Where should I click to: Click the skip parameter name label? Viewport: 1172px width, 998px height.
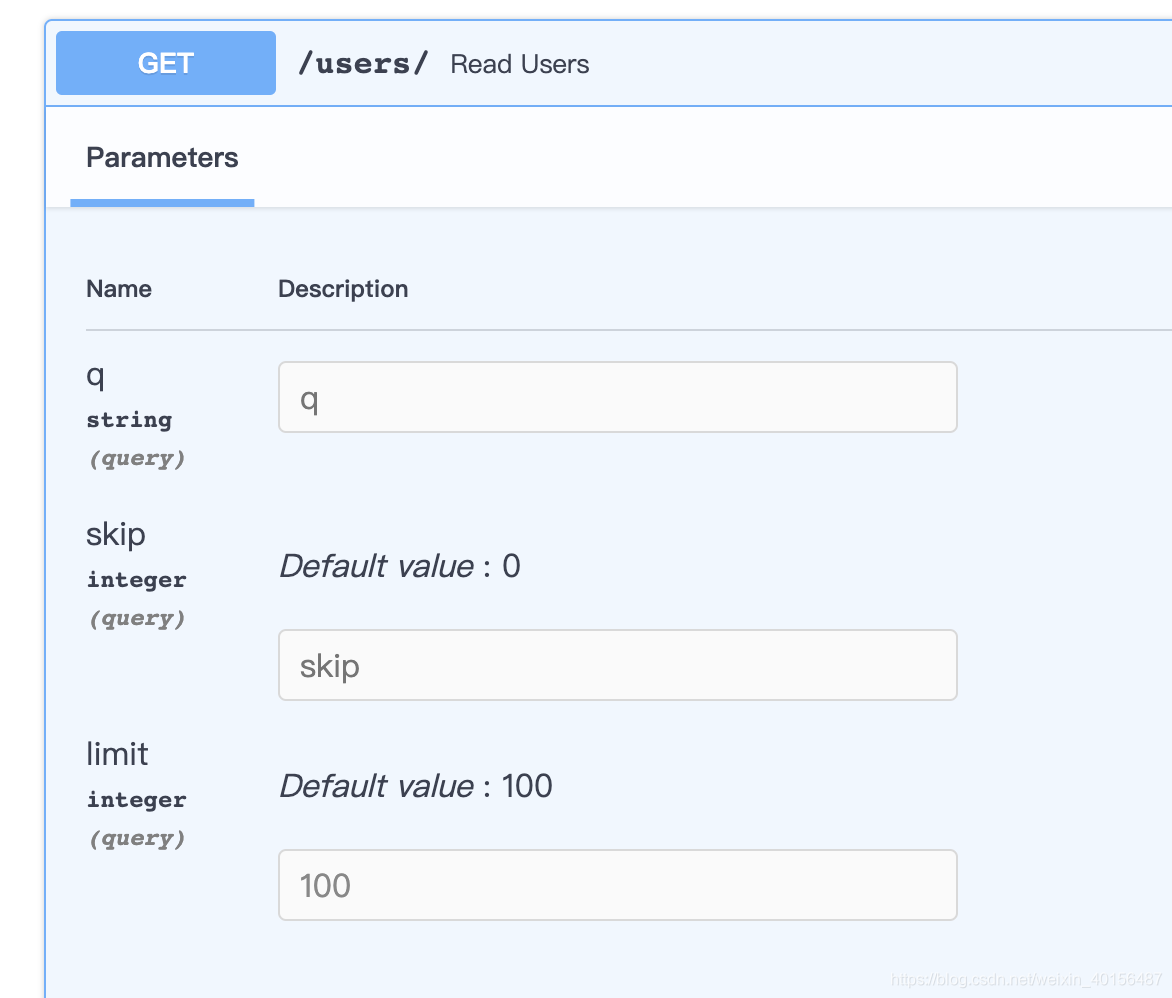pyautogui.click(x=116, y=535)
